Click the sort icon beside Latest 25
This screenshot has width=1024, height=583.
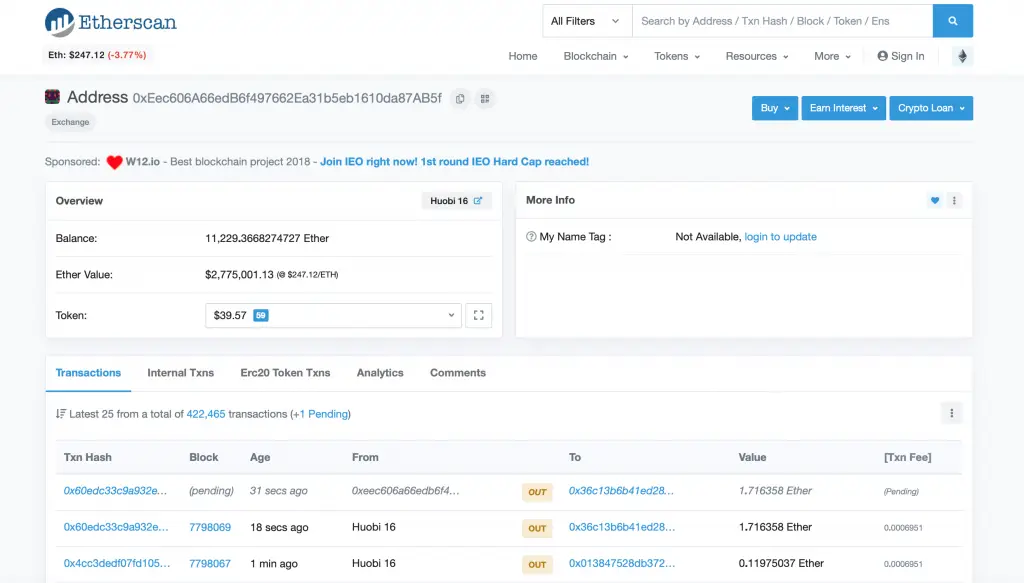tap(61, 414)
